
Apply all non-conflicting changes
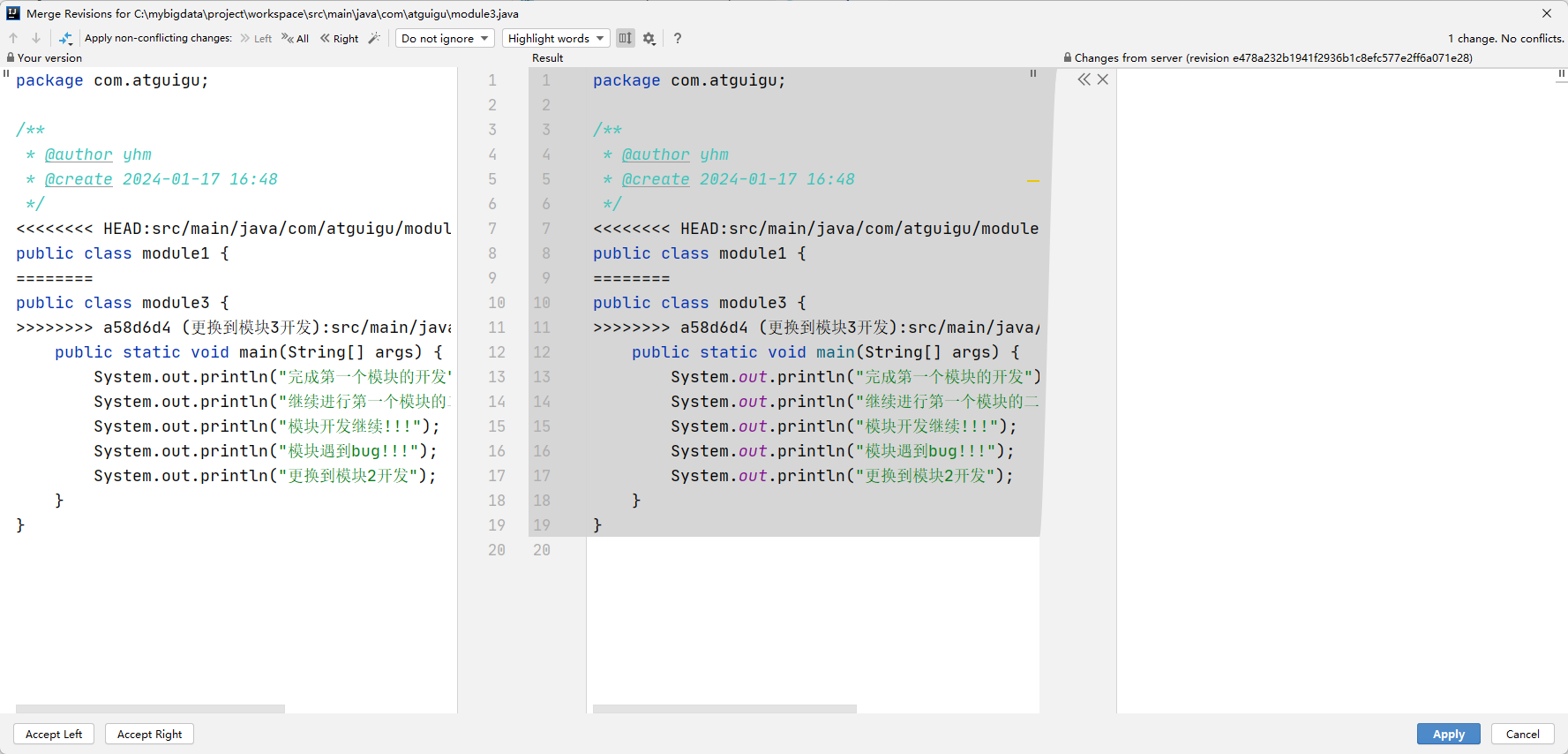pyautogui.click(x=296, y=38)
